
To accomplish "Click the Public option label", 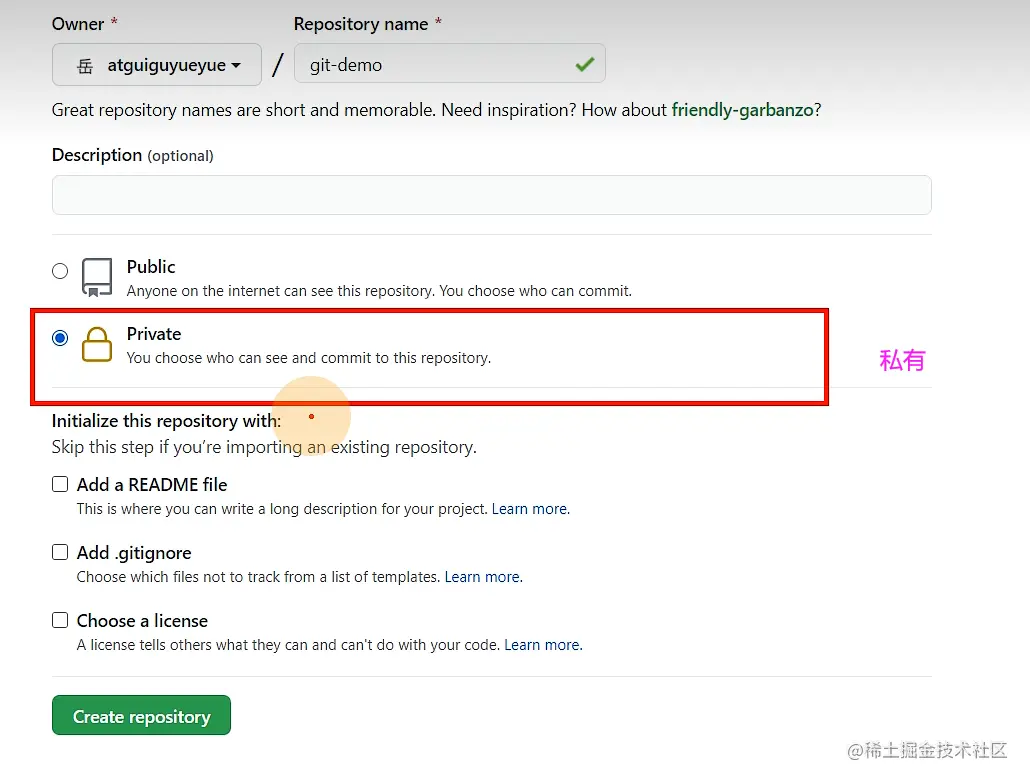I will [151, 267].
